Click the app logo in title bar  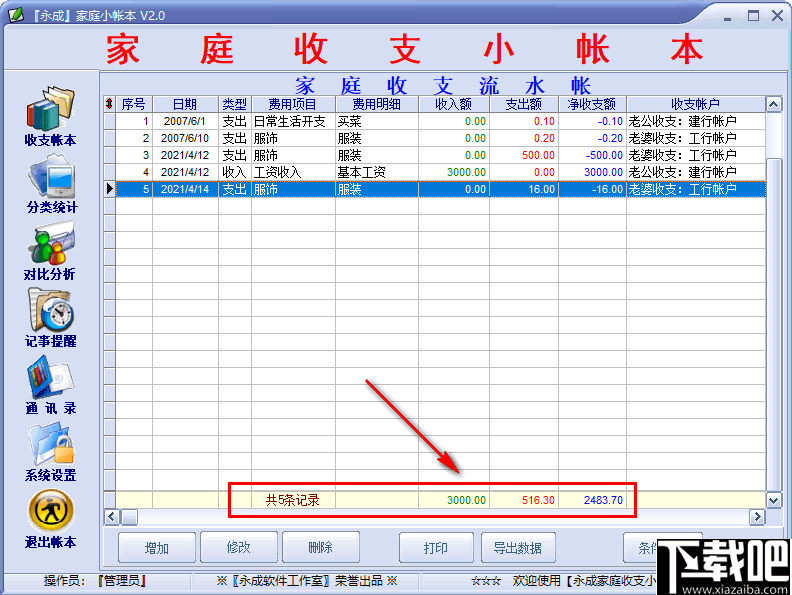coord(16,15)
